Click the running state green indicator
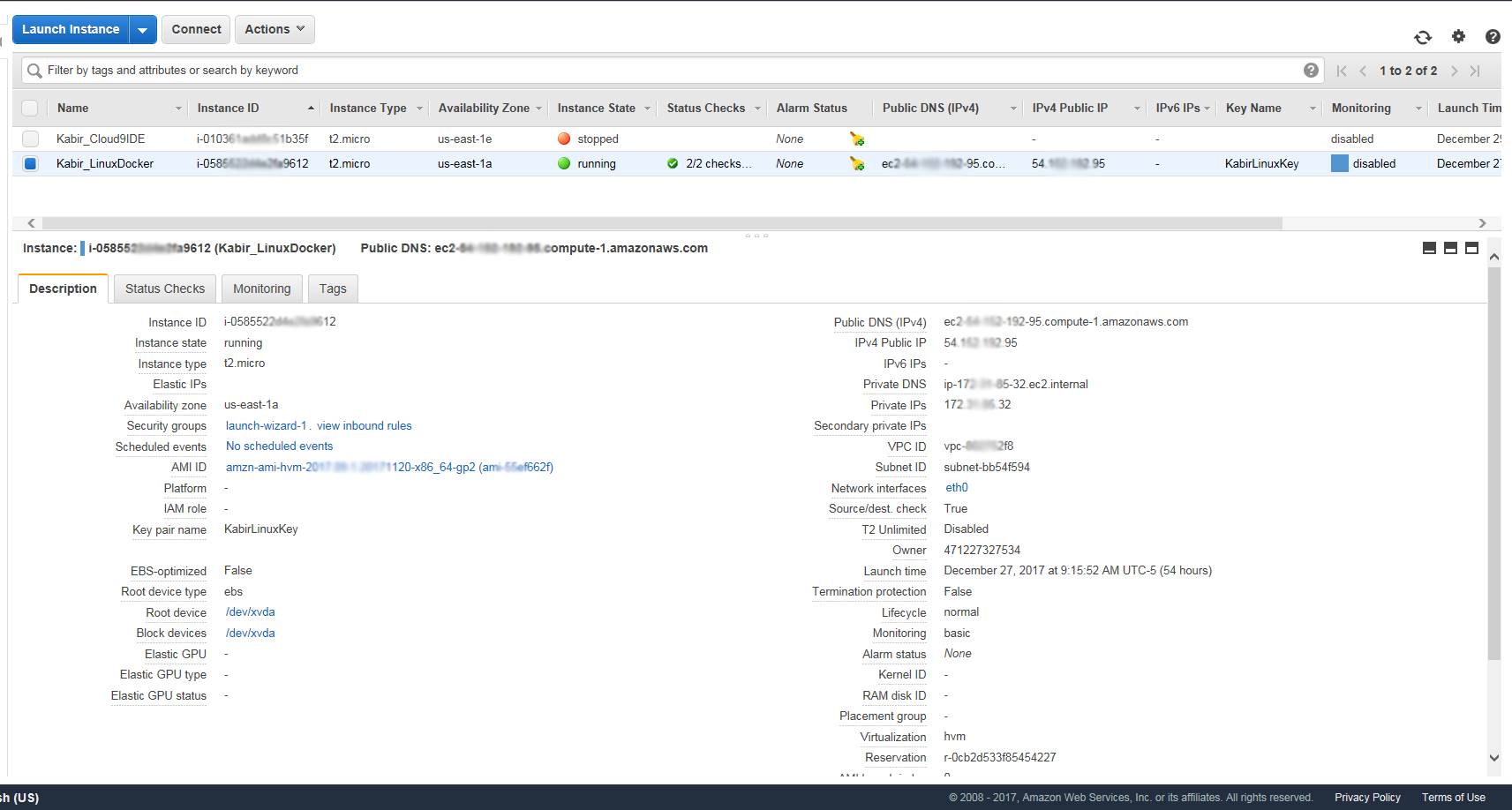 [x=564, y=163]
